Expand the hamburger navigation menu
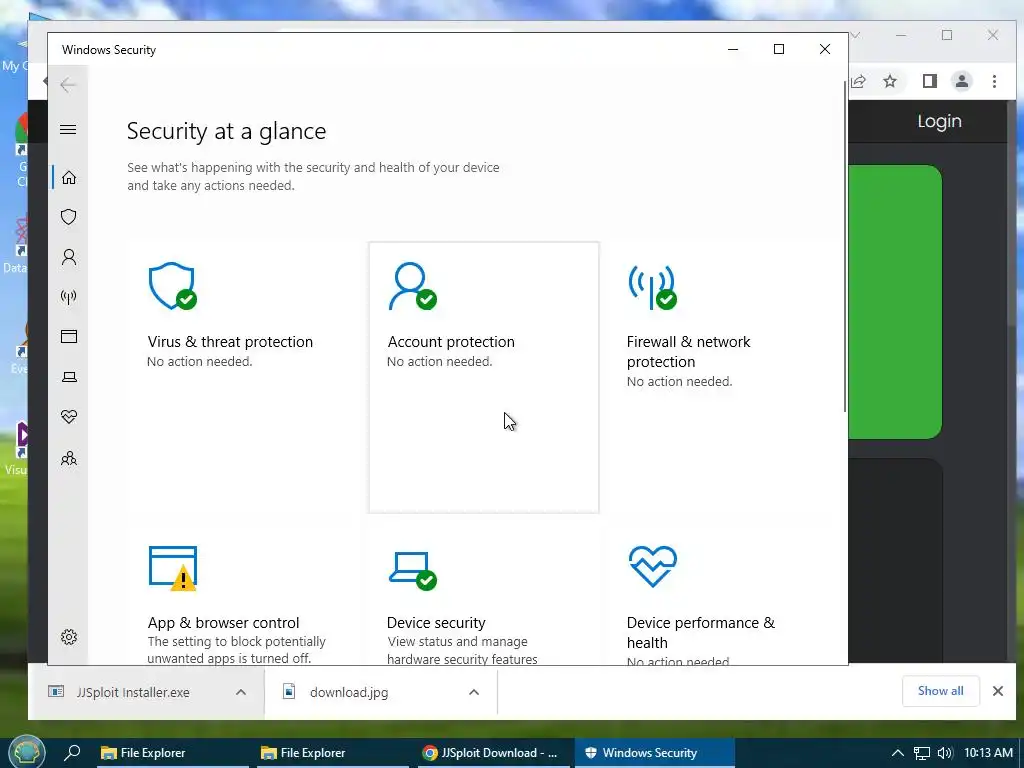The width and height of the screenshot is (1024, 768). pyautogui.click(x=68, y=129)
